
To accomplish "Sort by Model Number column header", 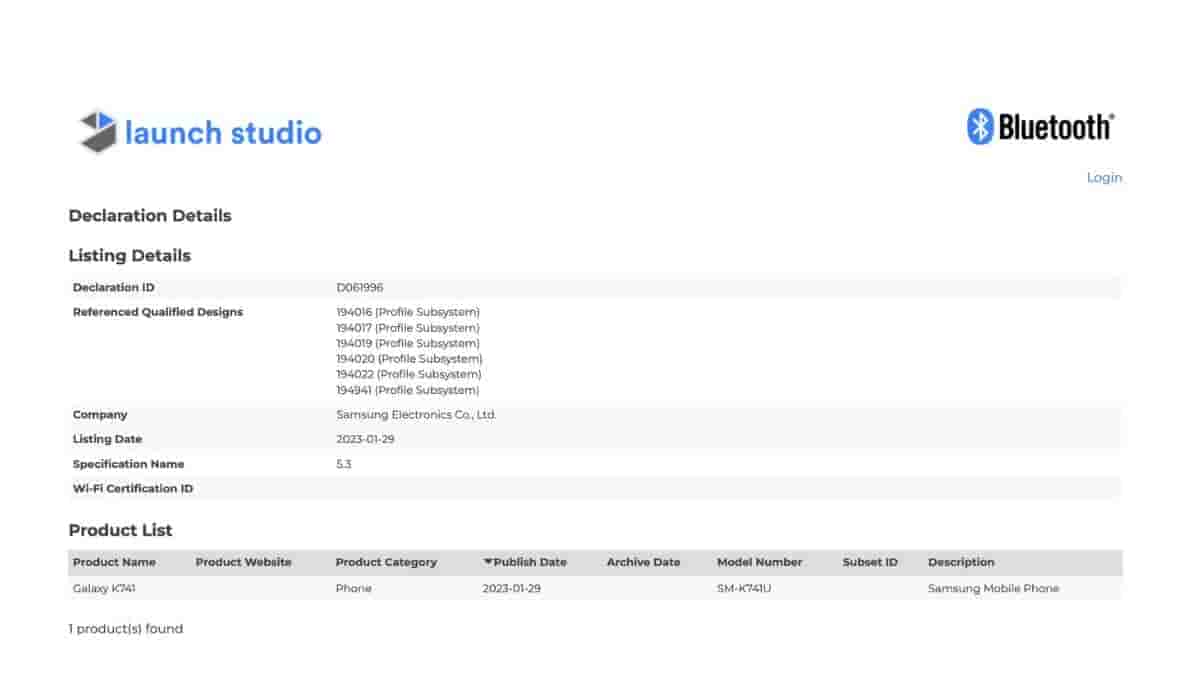I will 759,562.
